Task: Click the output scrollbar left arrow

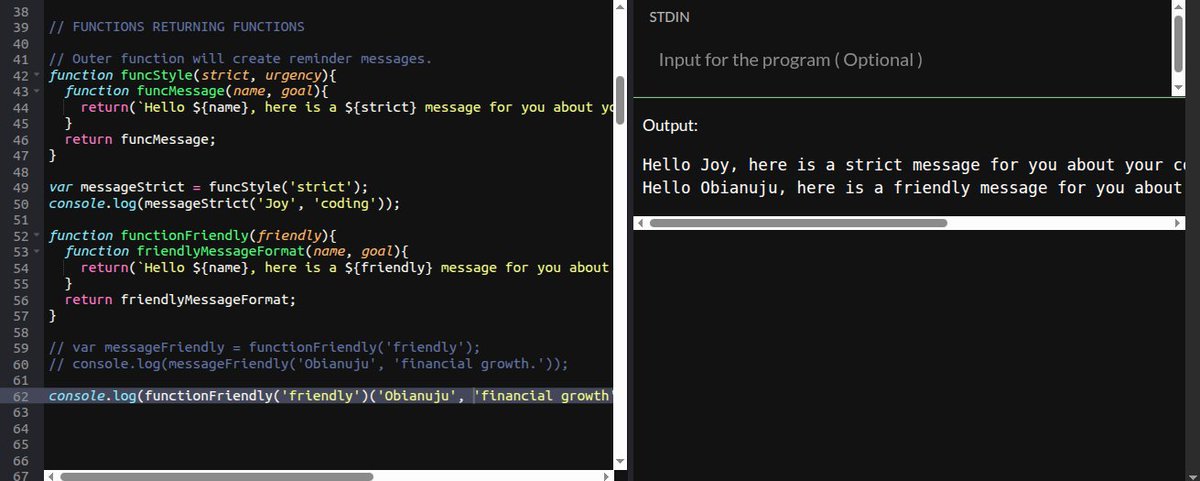Action: click(641, 222)
